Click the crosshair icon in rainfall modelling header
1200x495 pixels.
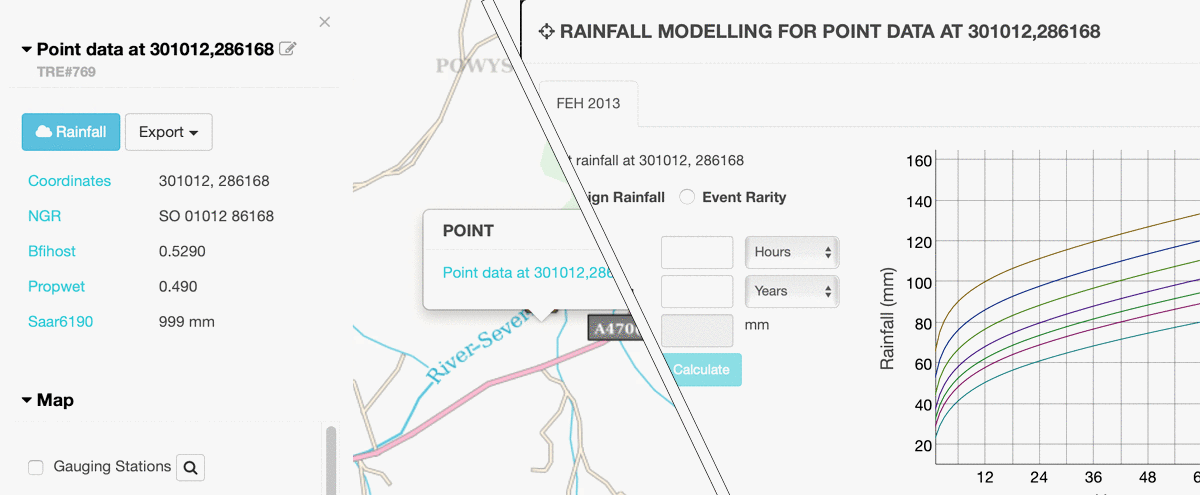point(546,32)
